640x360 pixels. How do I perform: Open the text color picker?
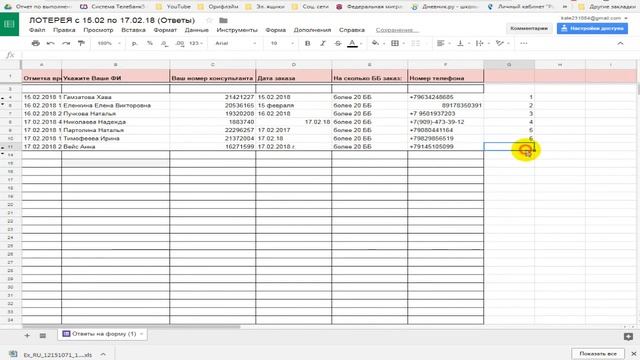[353, 43]
